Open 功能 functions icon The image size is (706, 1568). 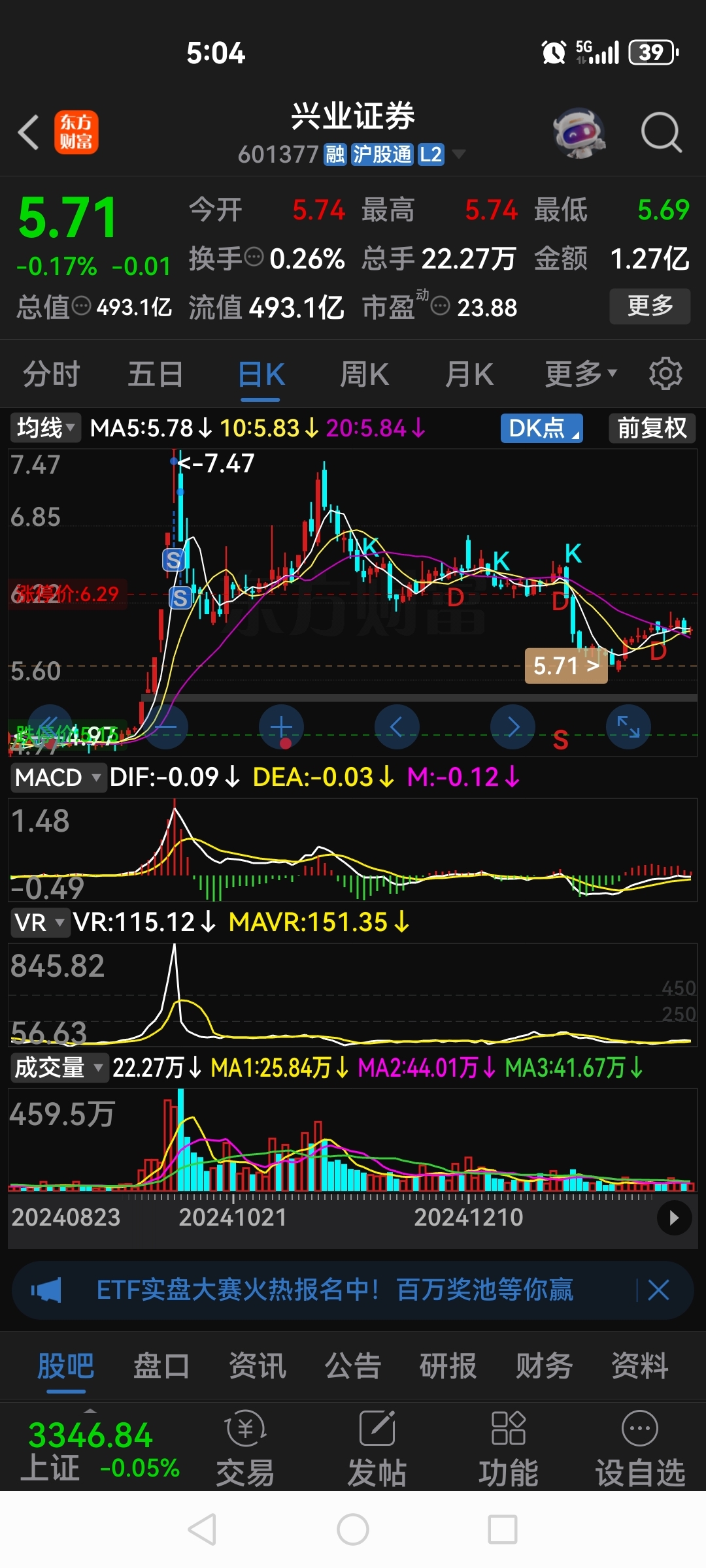click(x=509, y=1448)
